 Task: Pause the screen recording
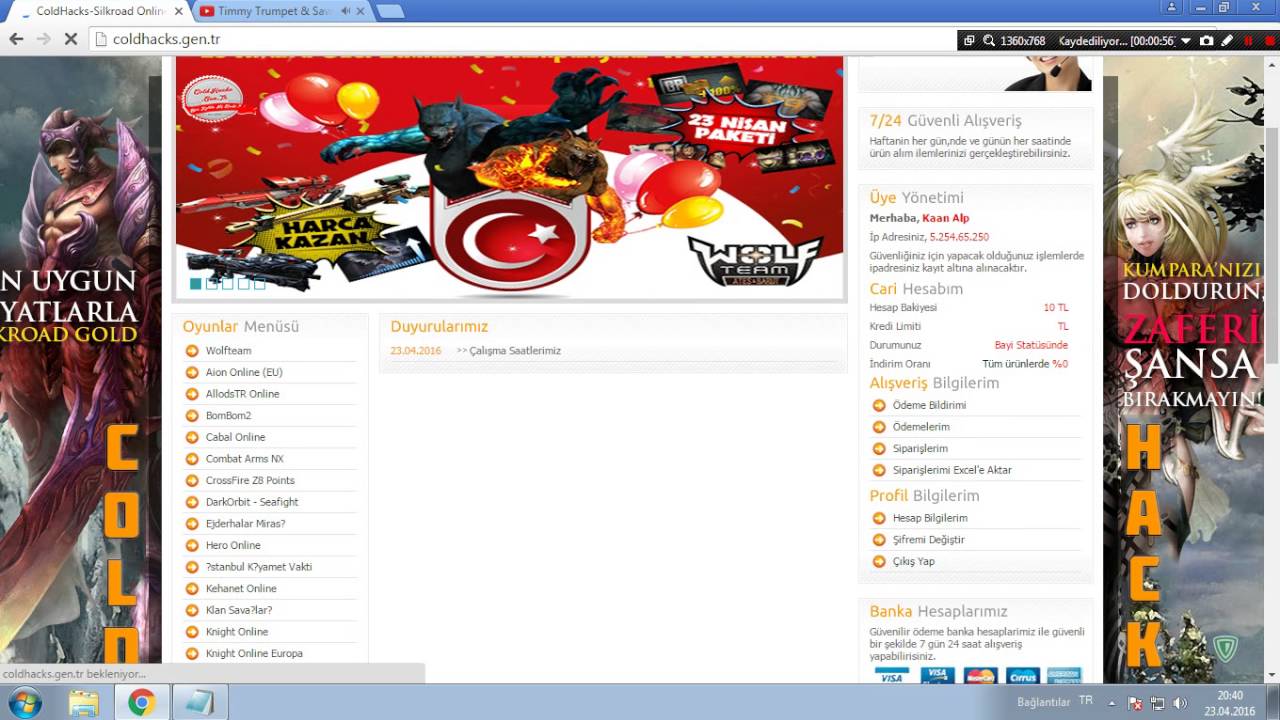click(1248, 41)
